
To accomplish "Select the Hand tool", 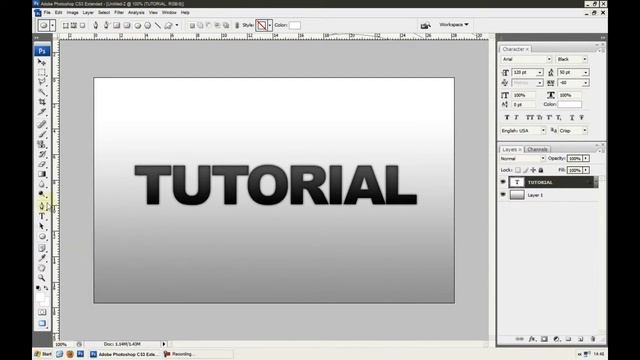I will [x=42, y=268].
